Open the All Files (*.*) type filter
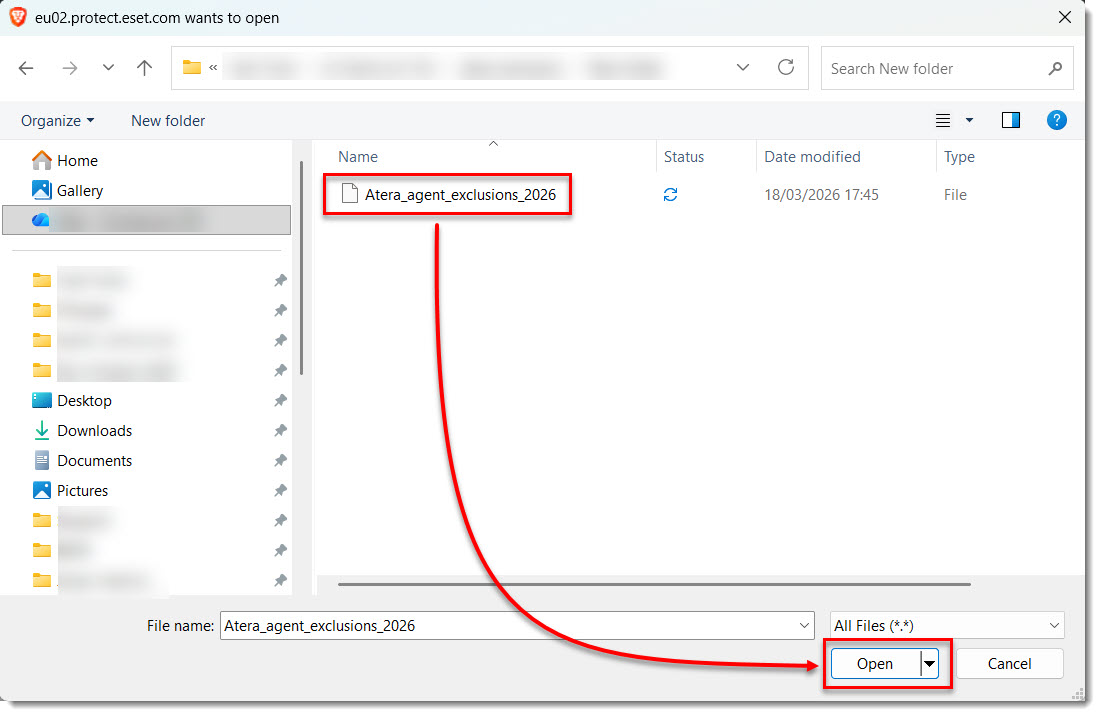This screenshot has height=716, width=1100. click(947, 626)
